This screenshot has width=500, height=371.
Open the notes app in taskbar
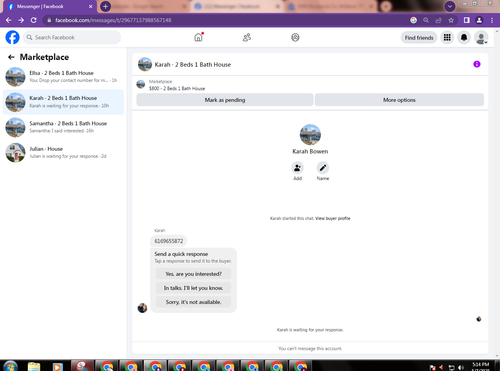tap(34, 366)
